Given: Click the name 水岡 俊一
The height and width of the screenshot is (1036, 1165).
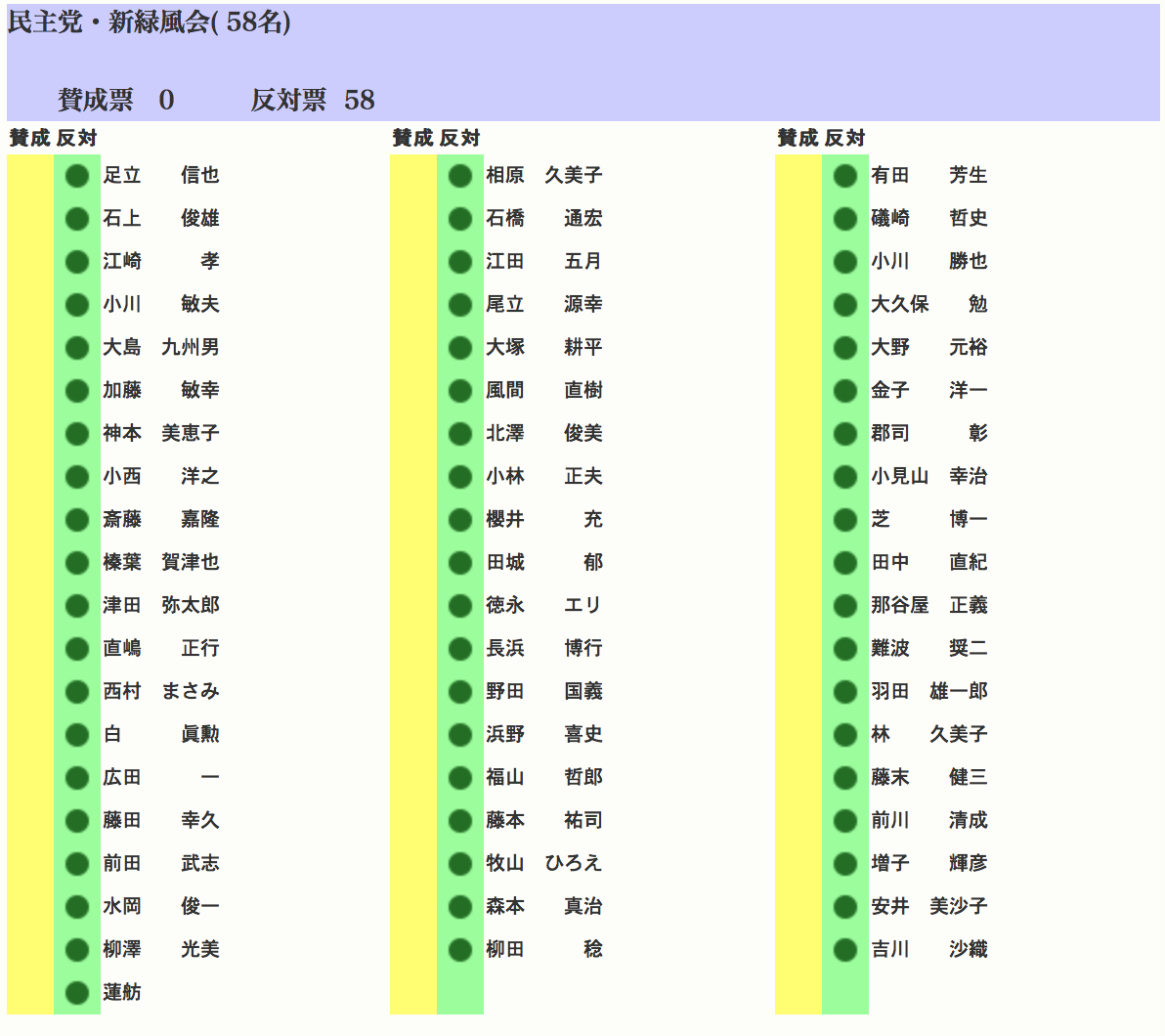Looking at the screenshot, I should pos(161,907).
